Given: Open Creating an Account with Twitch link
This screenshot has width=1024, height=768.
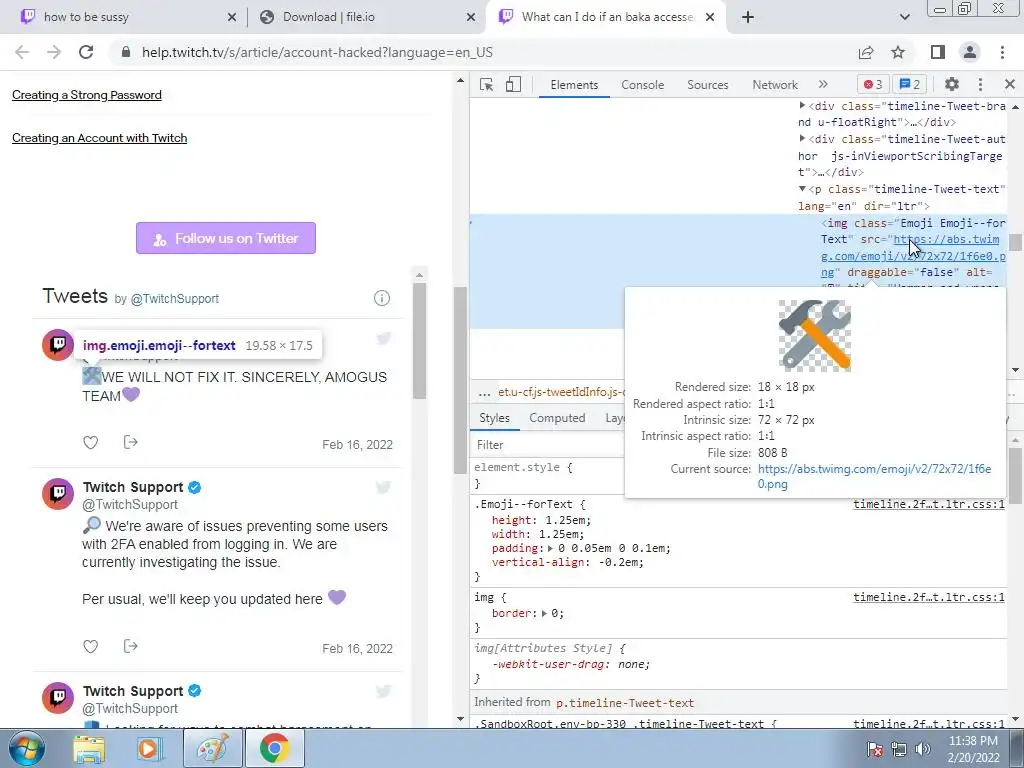Looking at the screenshot, I should pyautogui.click(x=99, y=138).
